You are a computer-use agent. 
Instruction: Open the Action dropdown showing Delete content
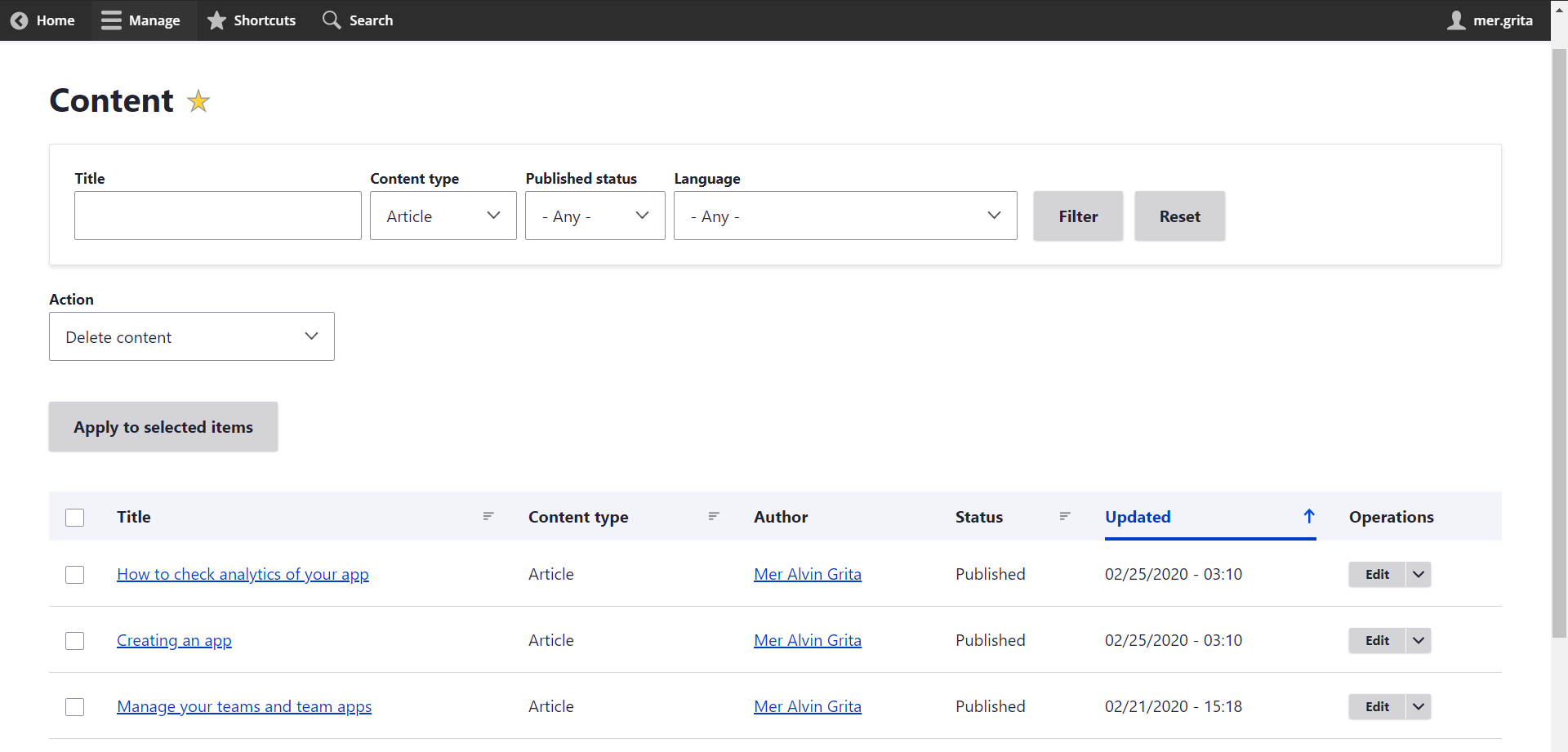coord(192,336)
